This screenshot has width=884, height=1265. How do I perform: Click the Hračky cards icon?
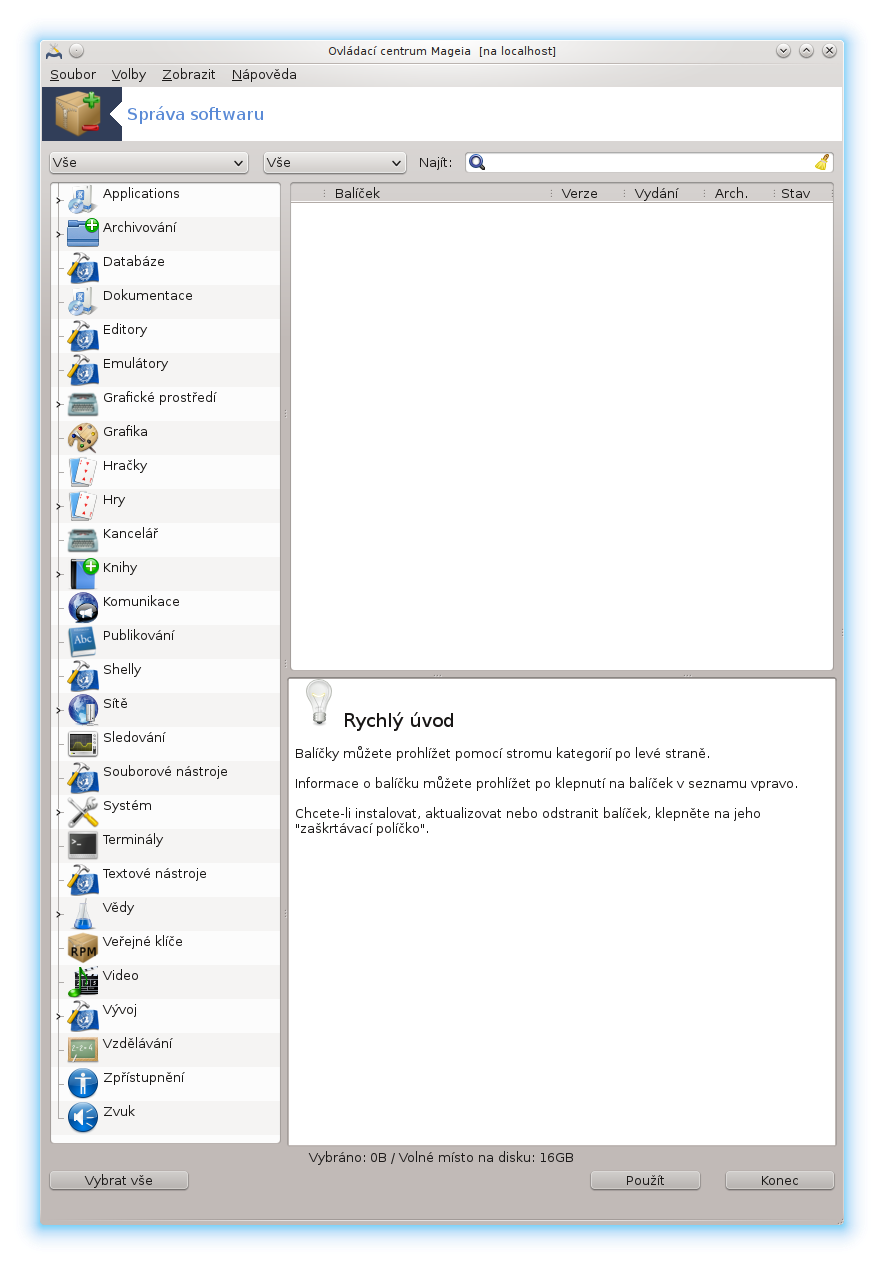[x=83, y=472]
